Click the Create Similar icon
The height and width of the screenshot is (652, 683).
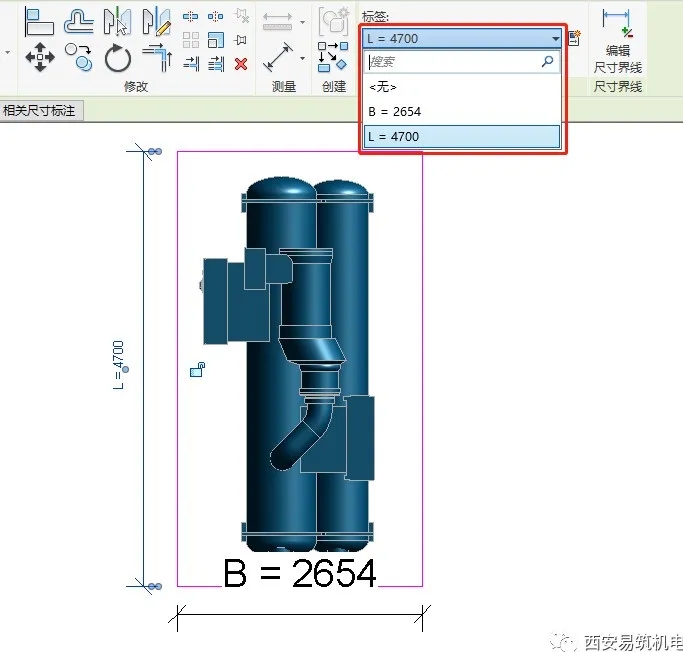pos(333,57)
